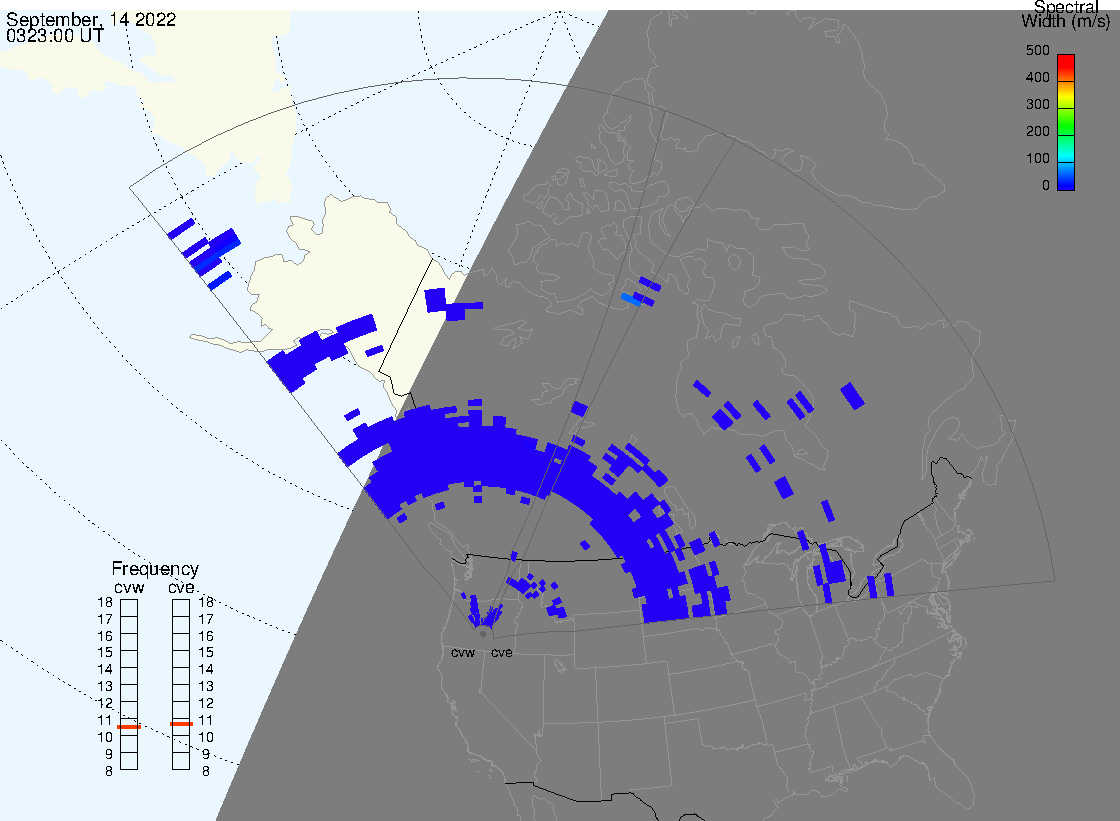Image resolution: width=1120 pixels, height=821 pixels.
Task: Click the 0 label on color scale
Action: pyautogui.click(x=1046, y=186)
